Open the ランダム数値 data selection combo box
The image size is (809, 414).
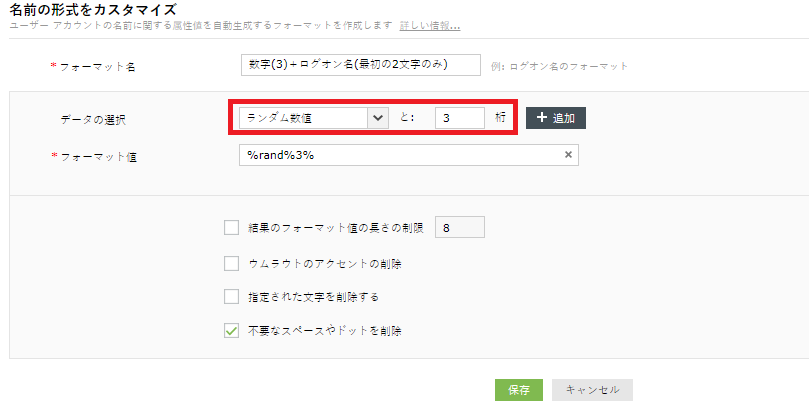tap(303, 118)
